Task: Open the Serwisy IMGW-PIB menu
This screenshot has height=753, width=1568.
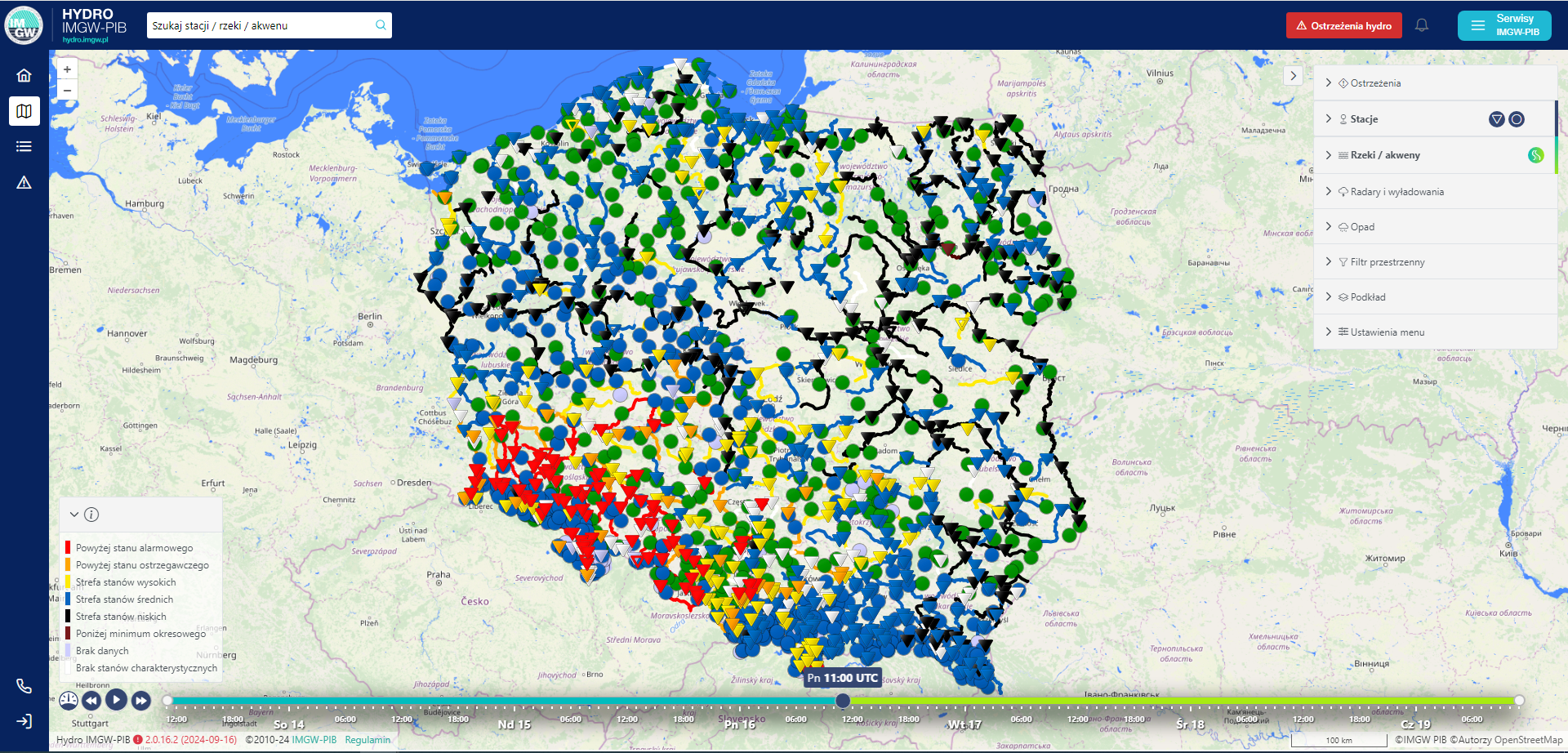Action: 1503,25
